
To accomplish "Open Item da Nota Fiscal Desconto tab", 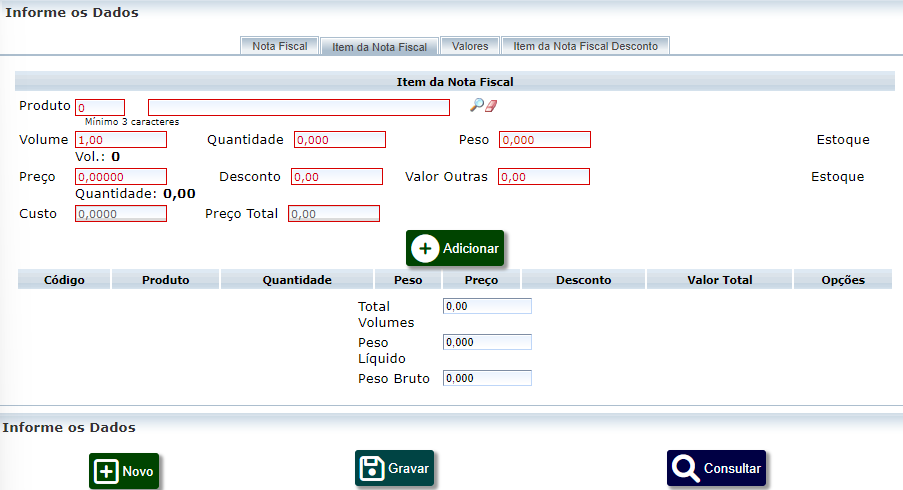I will pyautogui.click(x=585, y=46).
